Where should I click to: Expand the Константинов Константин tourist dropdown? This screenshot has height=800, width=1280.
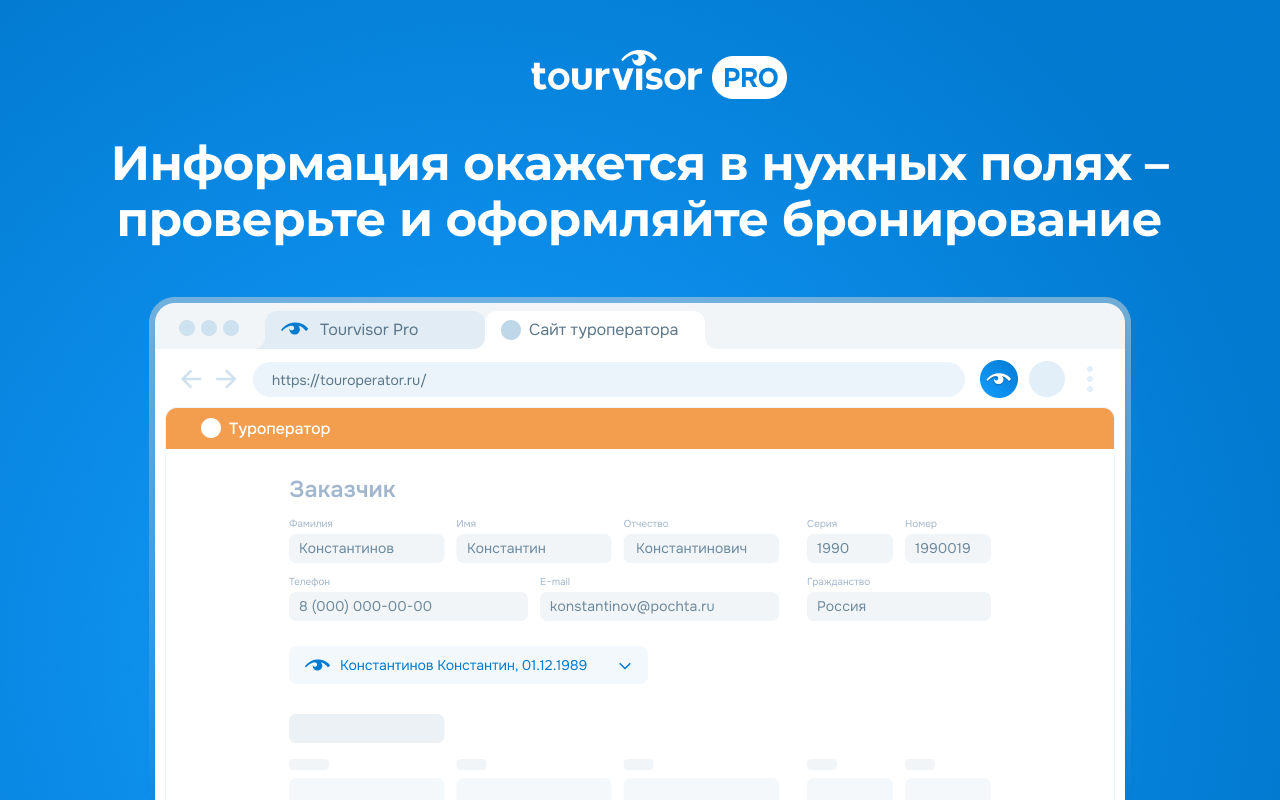click(468, 665)
